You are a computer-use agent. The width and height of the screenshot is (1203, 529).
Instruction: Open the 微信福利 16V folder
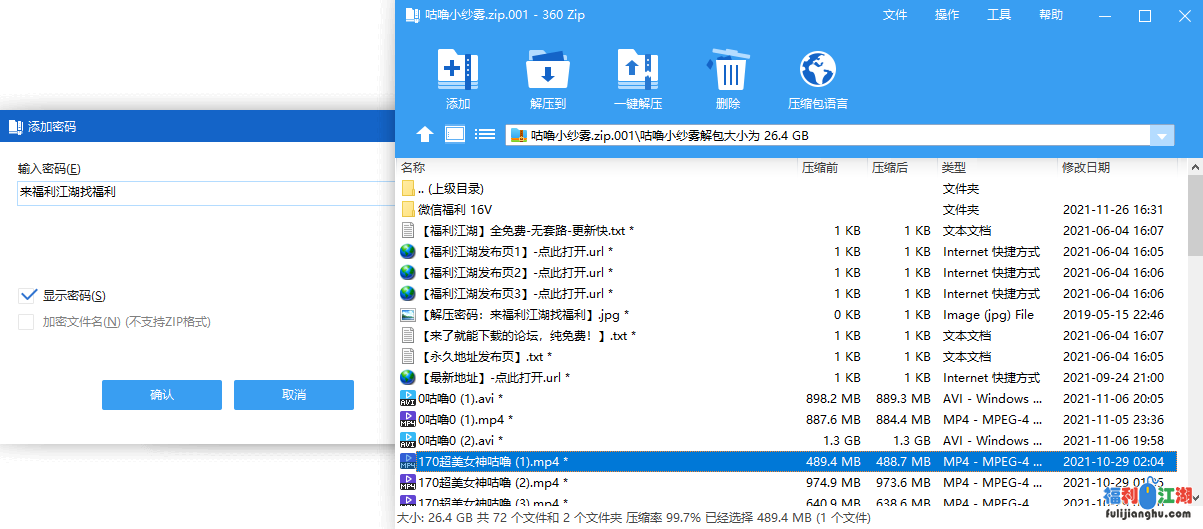pos(455,210)
